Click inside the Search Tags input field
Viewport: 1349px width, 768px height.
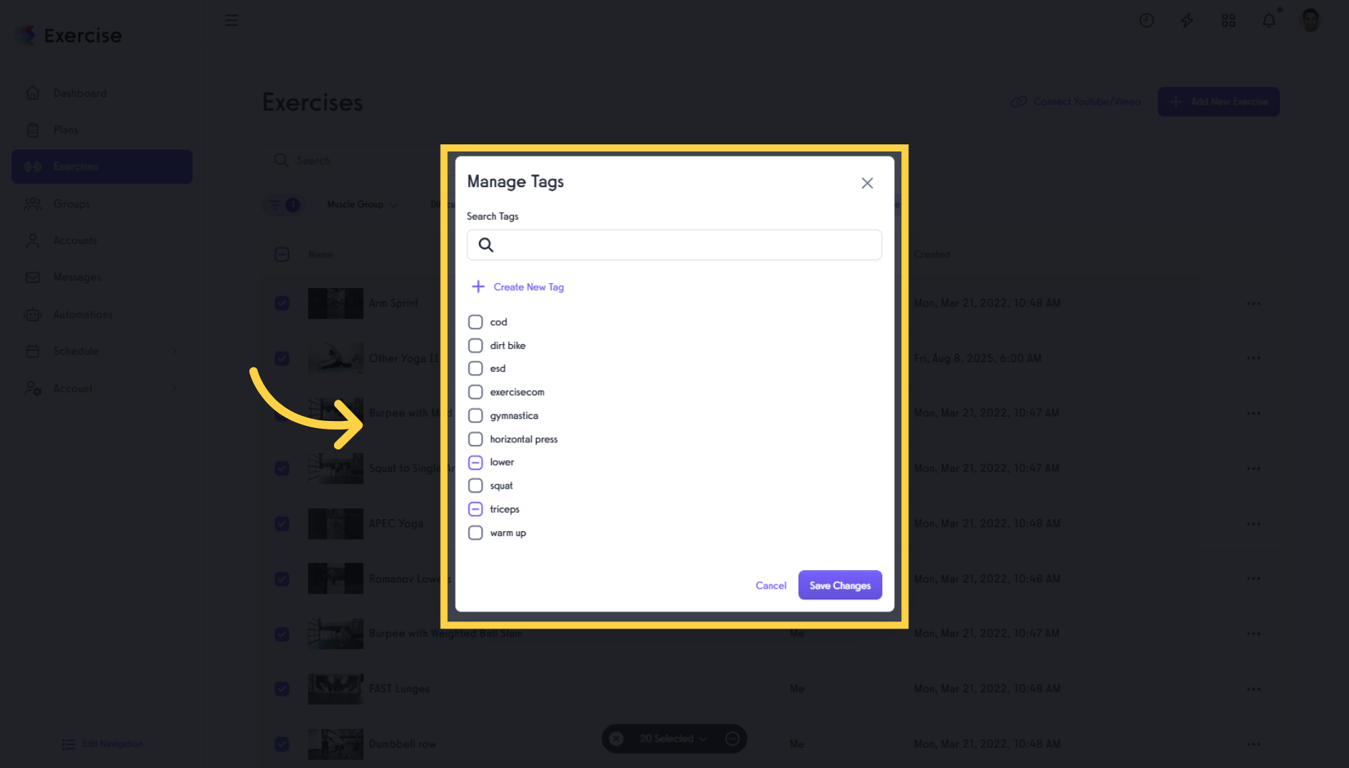coord(673,244)
